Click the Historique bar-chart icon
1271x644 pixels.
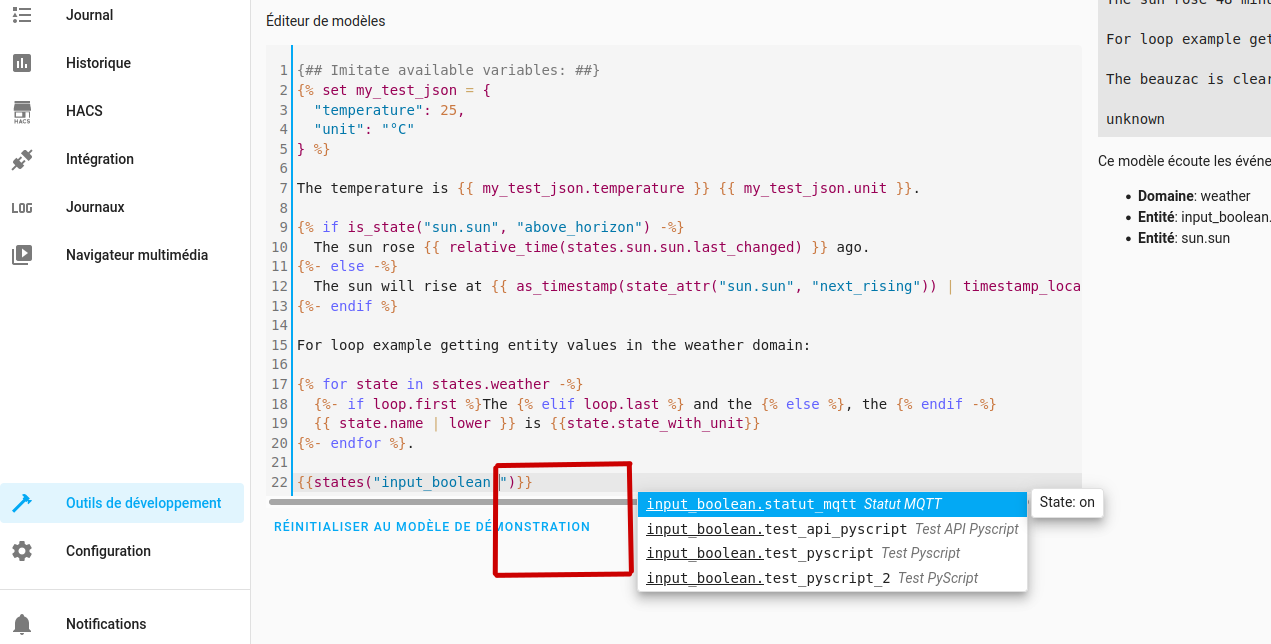click(22, 62)
